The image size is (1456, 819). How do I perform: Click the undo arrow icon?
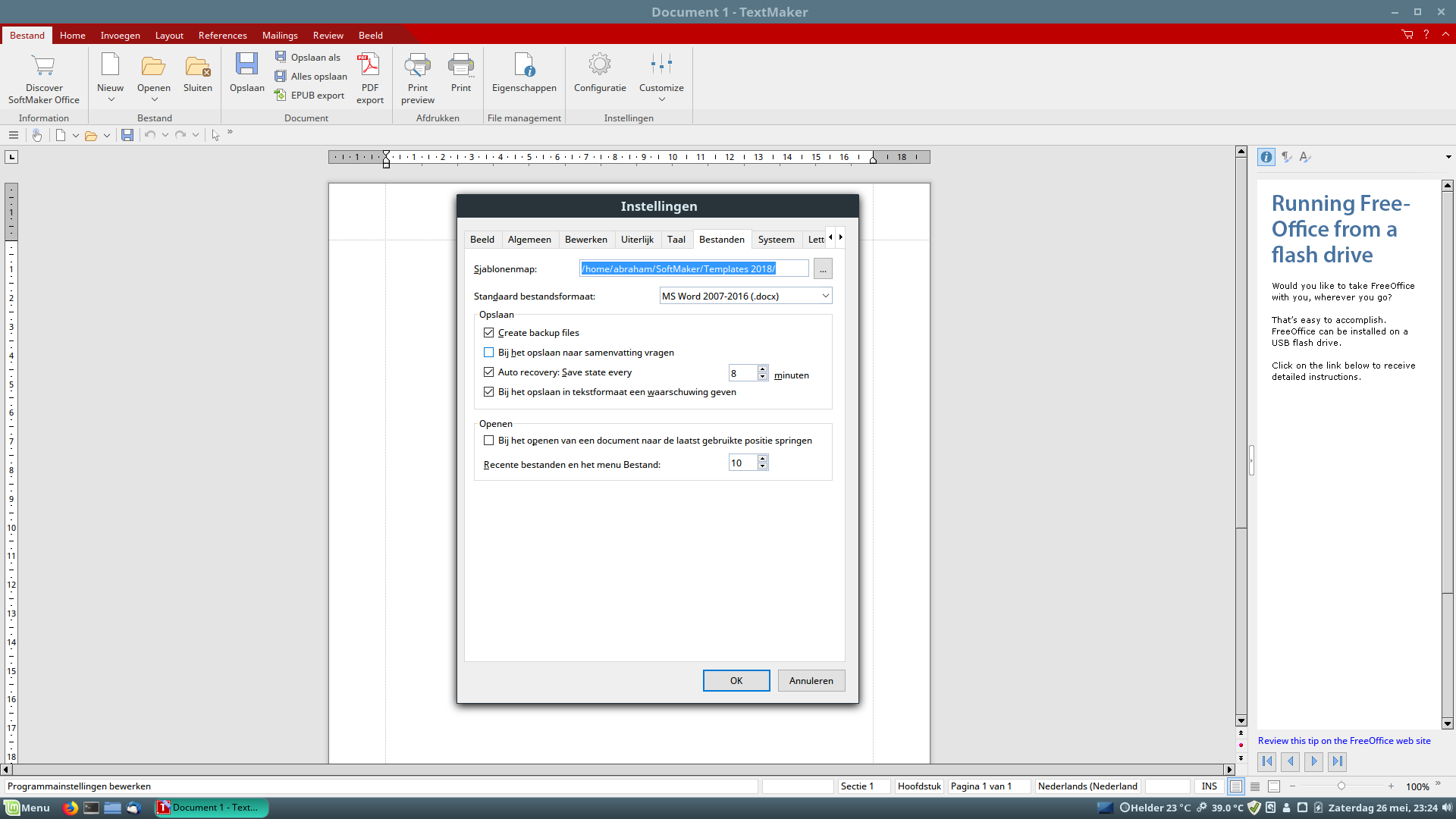[x=150, y=135]
